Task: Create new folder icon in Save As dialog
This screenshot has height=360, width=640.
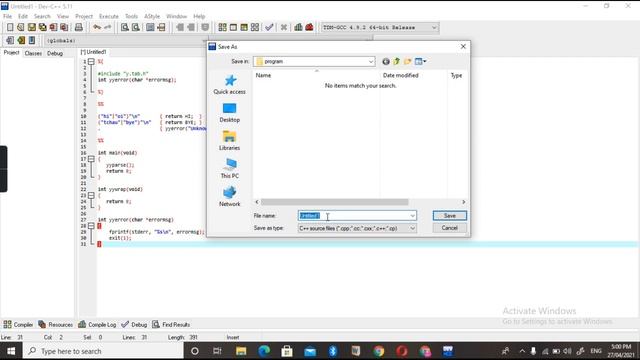Action: pyautogui.click(x=407, y=62)
